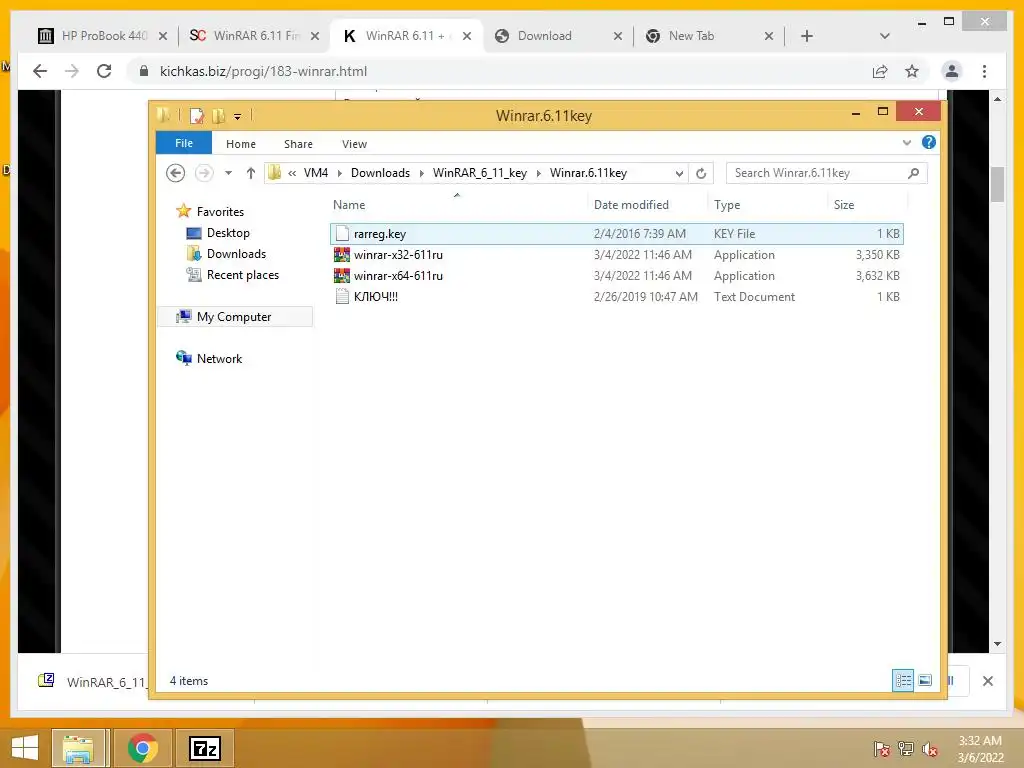Open a new Chrome tab with plus
The width and height of the screenshot is (1024, 768).
point(807,36)
